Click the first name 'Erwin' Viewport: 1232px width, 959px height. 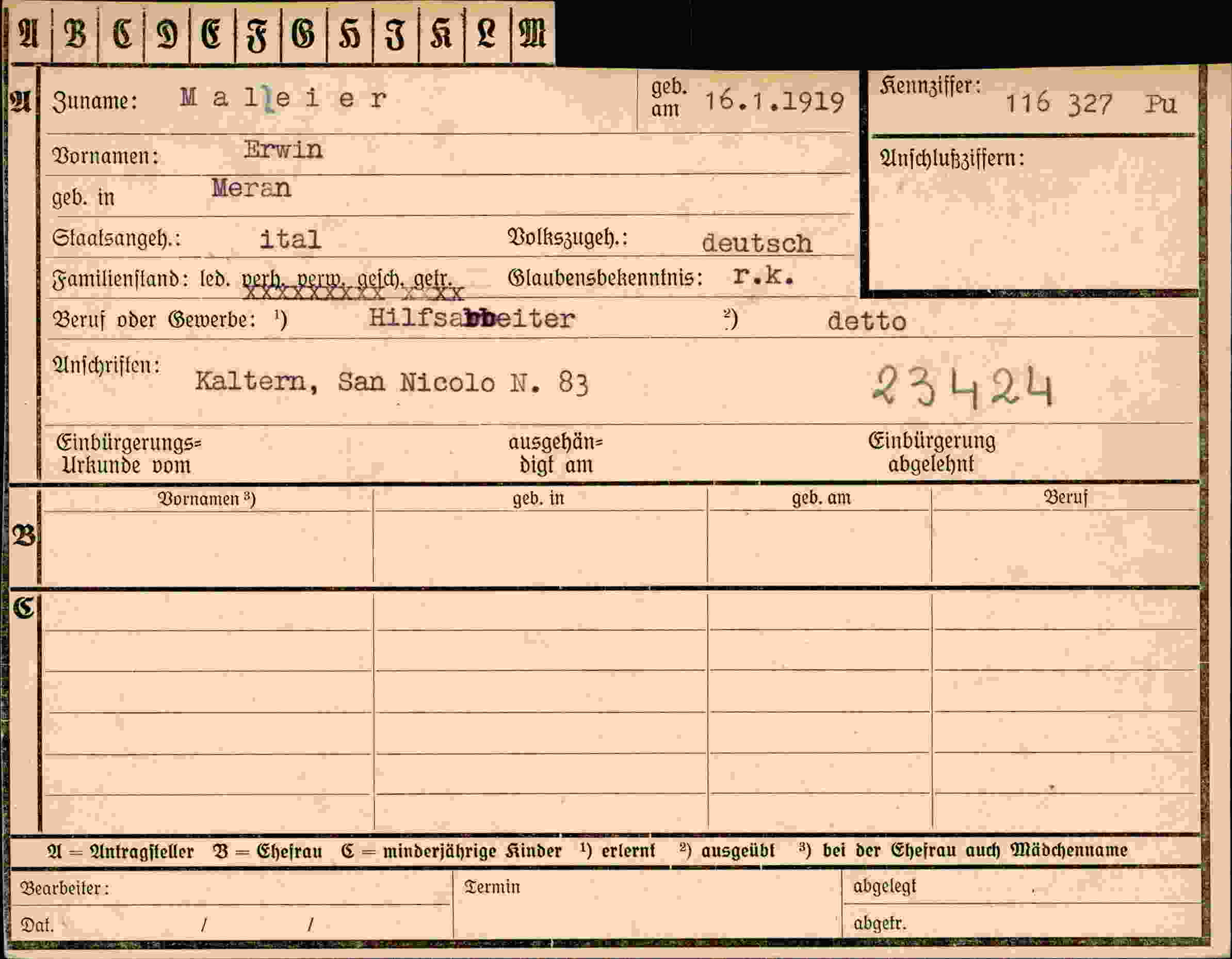(x=283, y=150)
